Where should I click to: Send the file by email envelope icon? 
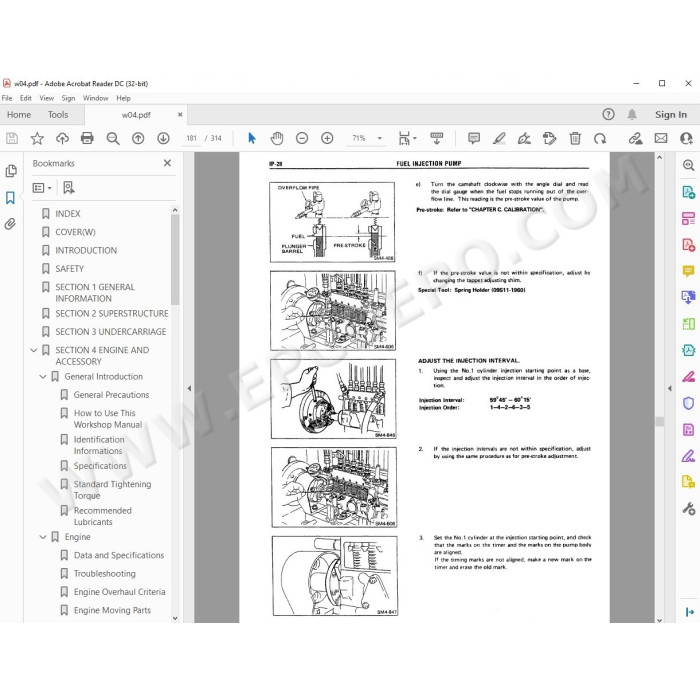click(x=661, y=138)
